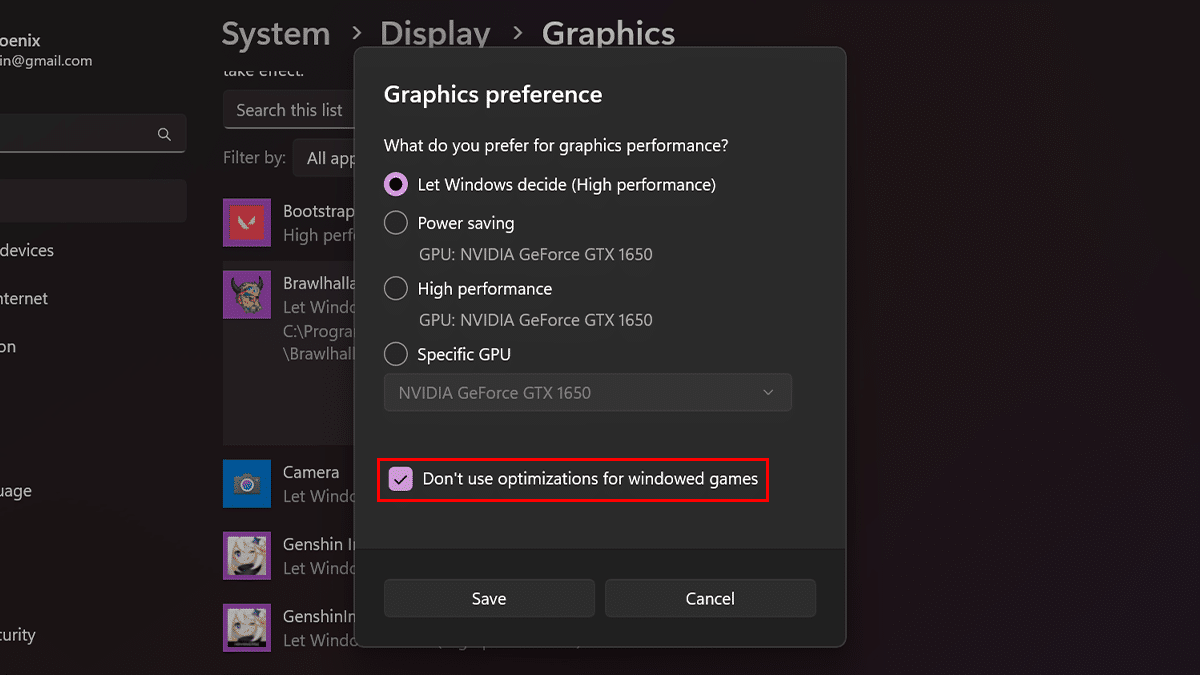Click the search magnifier icon
The image size is (1200, 675).
[x=164, y=133]
